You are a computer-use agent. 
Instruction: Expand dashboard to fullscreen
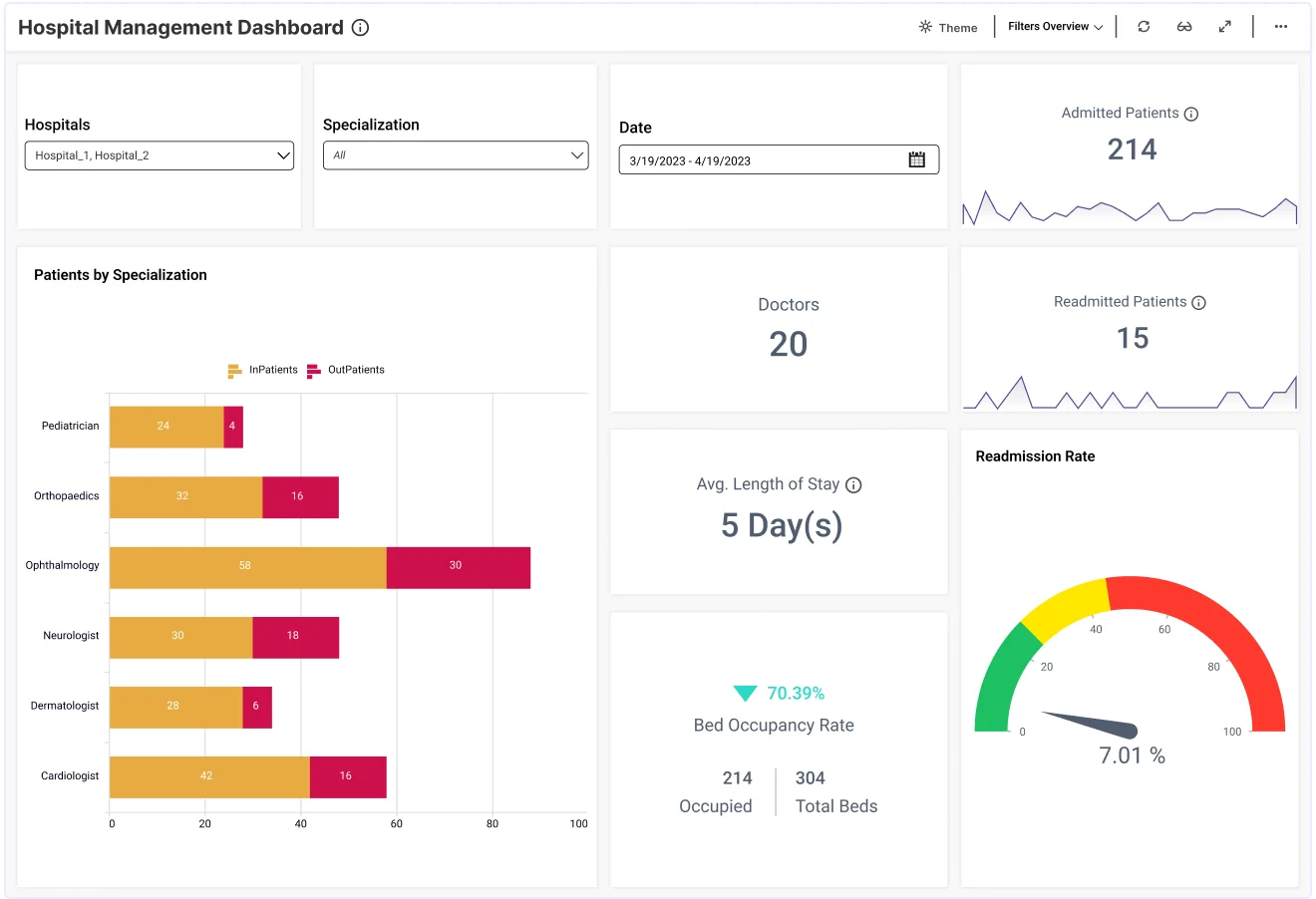[x=1225, y=26]
